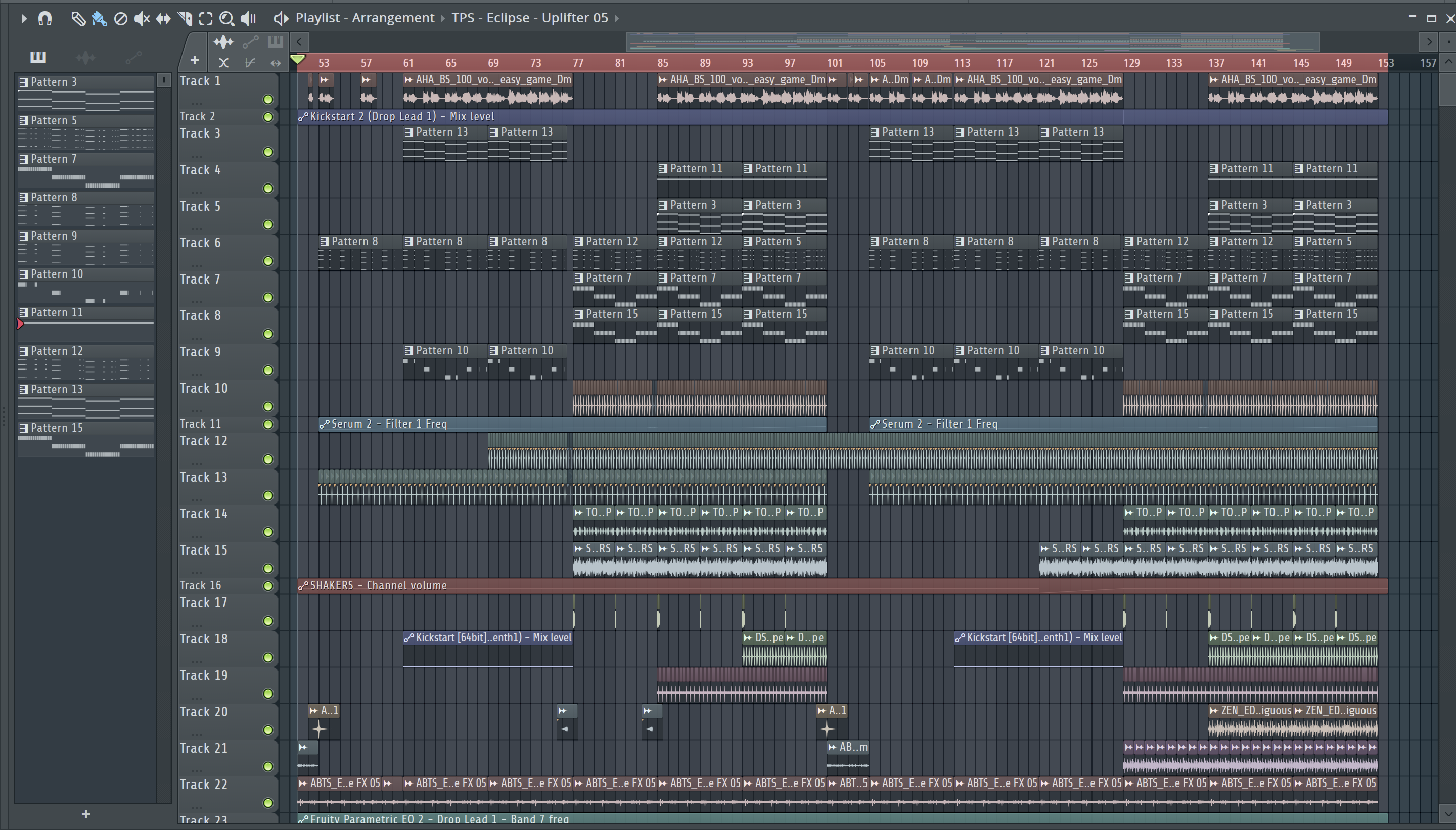Select the Mute tool

(x=142, y=18)
